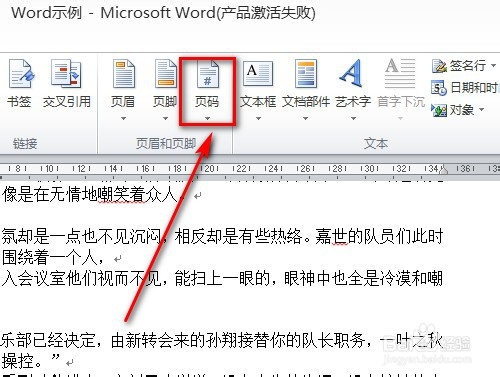The image size is (500, 377).
Task: Expand the 首字下沉 dropdown arrow
Action: [x=401, y=118]
